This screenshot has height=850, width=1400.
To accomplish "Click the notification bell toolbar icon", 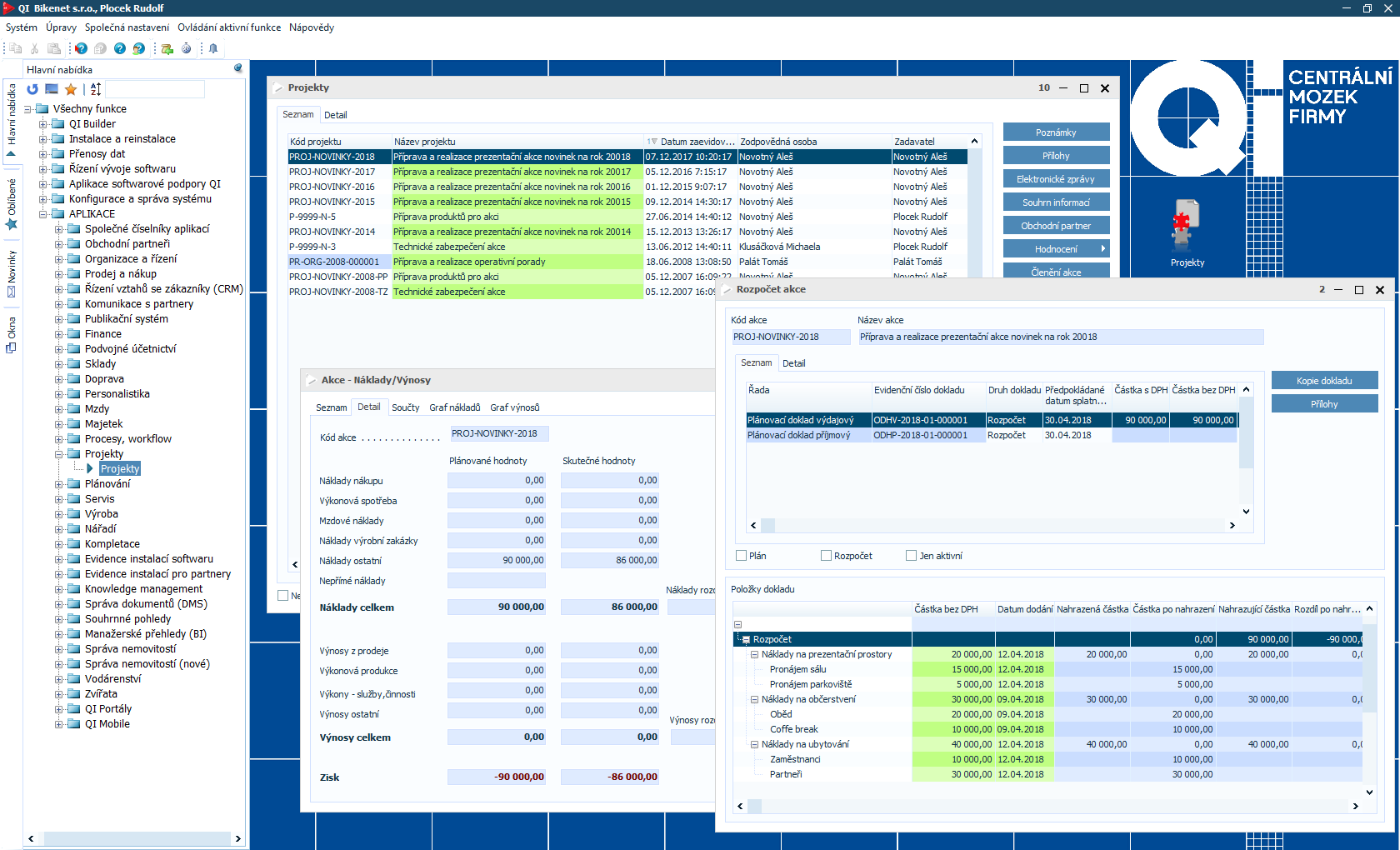I will pos(213,48).
